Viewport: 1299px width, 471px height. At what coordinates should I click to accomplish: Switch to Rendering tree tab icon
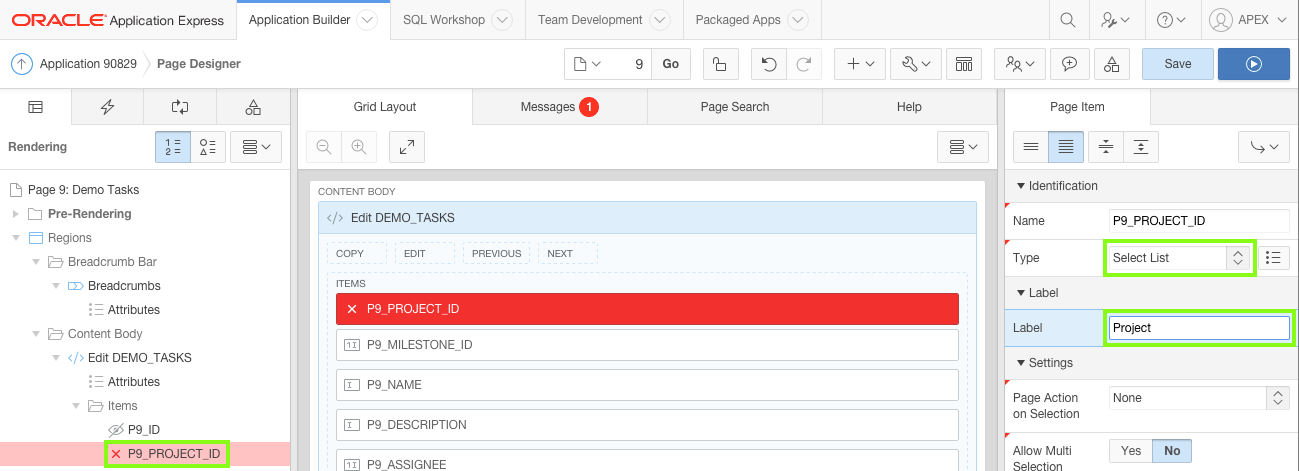pos(36,107)
